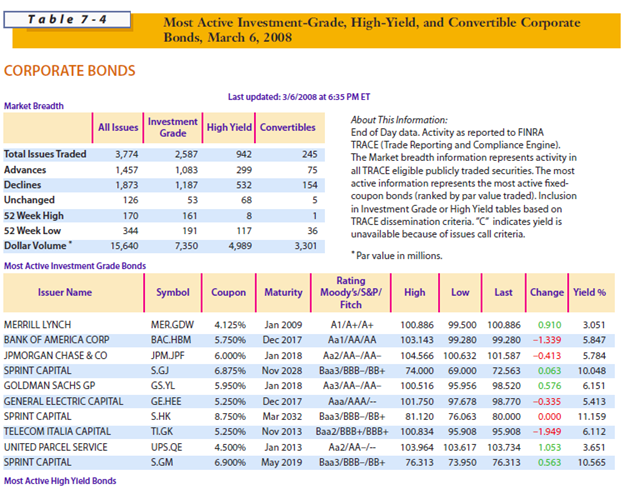Click symbol GS.YL
The image size is (624, 489).
tap(163, 386)
